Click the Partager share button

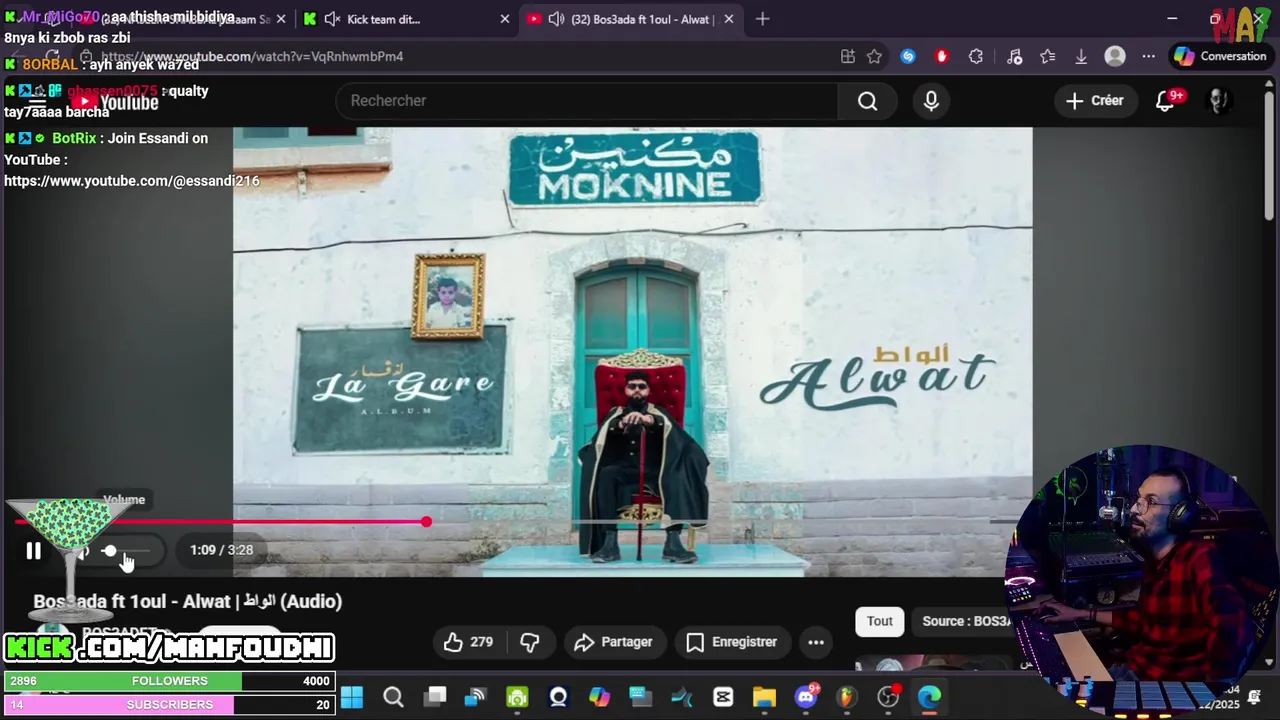[613, 642]
